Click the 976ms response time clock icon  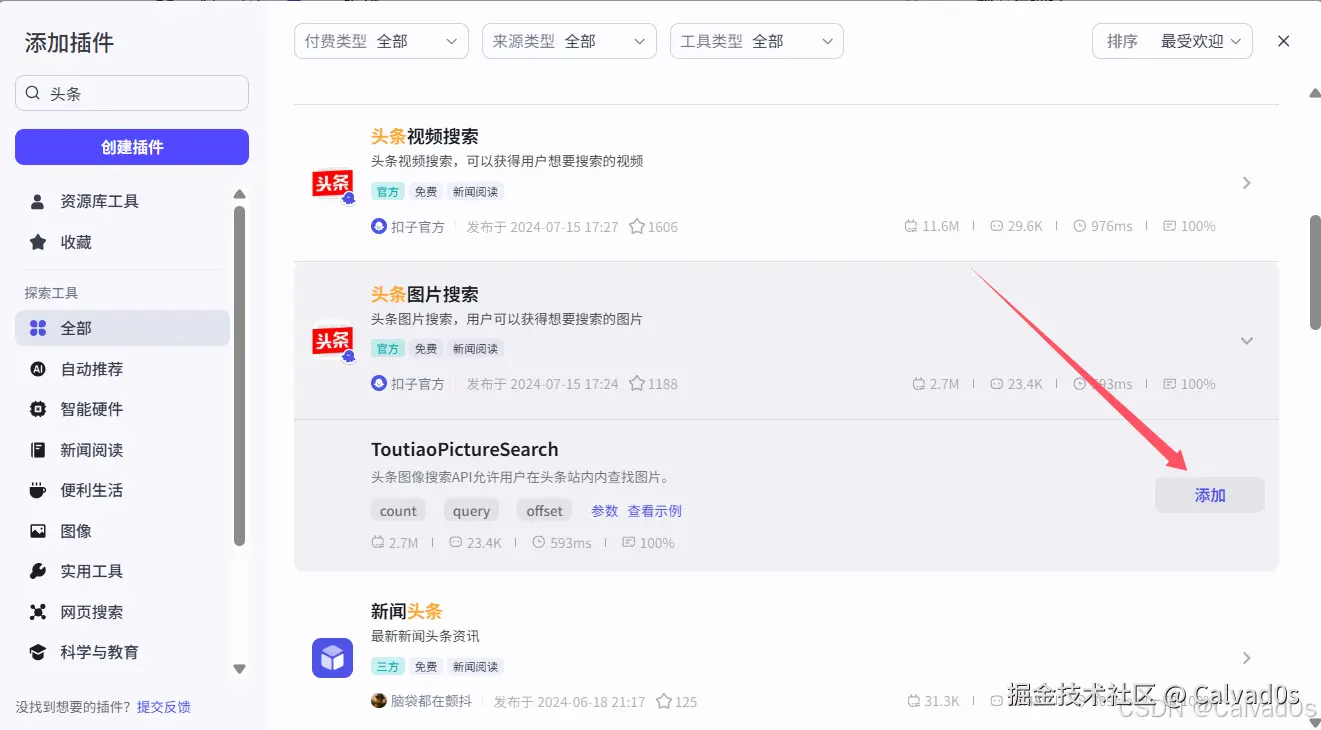(x=1080, y=226)
